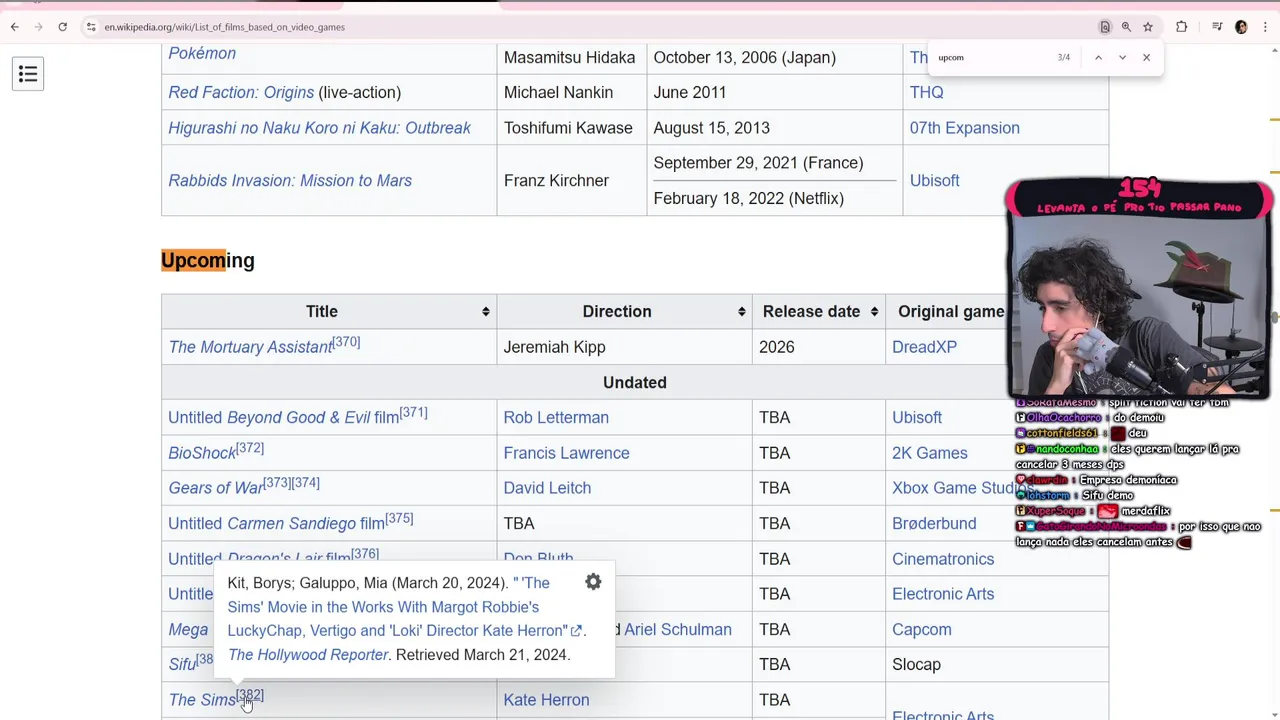This screenshot has height=720, width=1280.
Task: Follow the BioShock film link
Action: click(x=201, y=453)
